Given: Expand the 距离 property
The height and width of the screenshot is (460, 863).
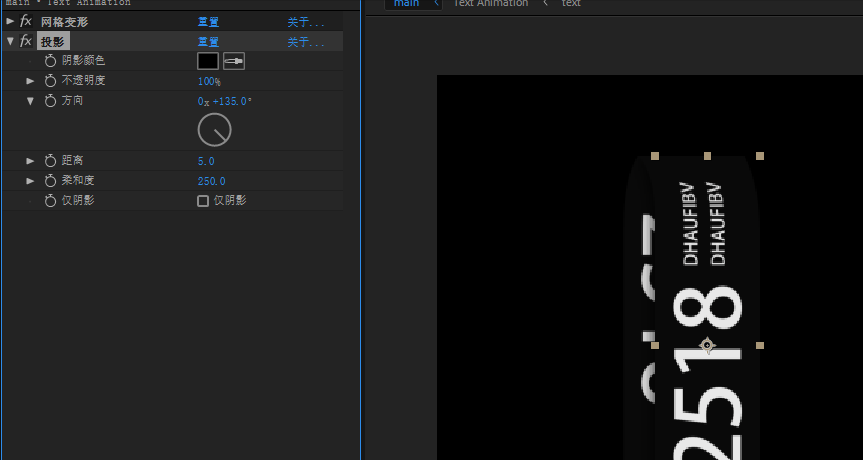Looking at the screenshot, I should (x=30, y=161).
